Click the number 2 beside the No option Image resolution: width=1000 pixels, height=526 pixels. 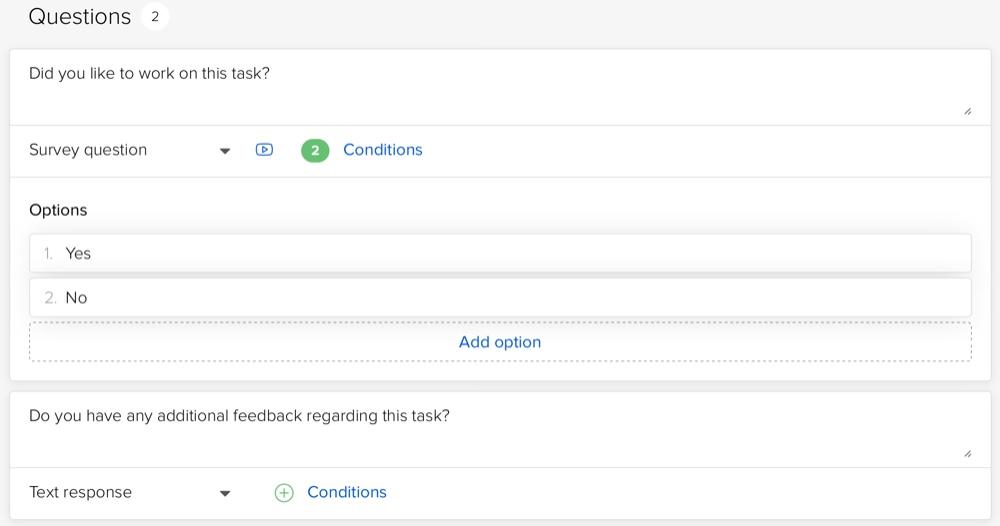pyautogui.click(x=50, y=298)
